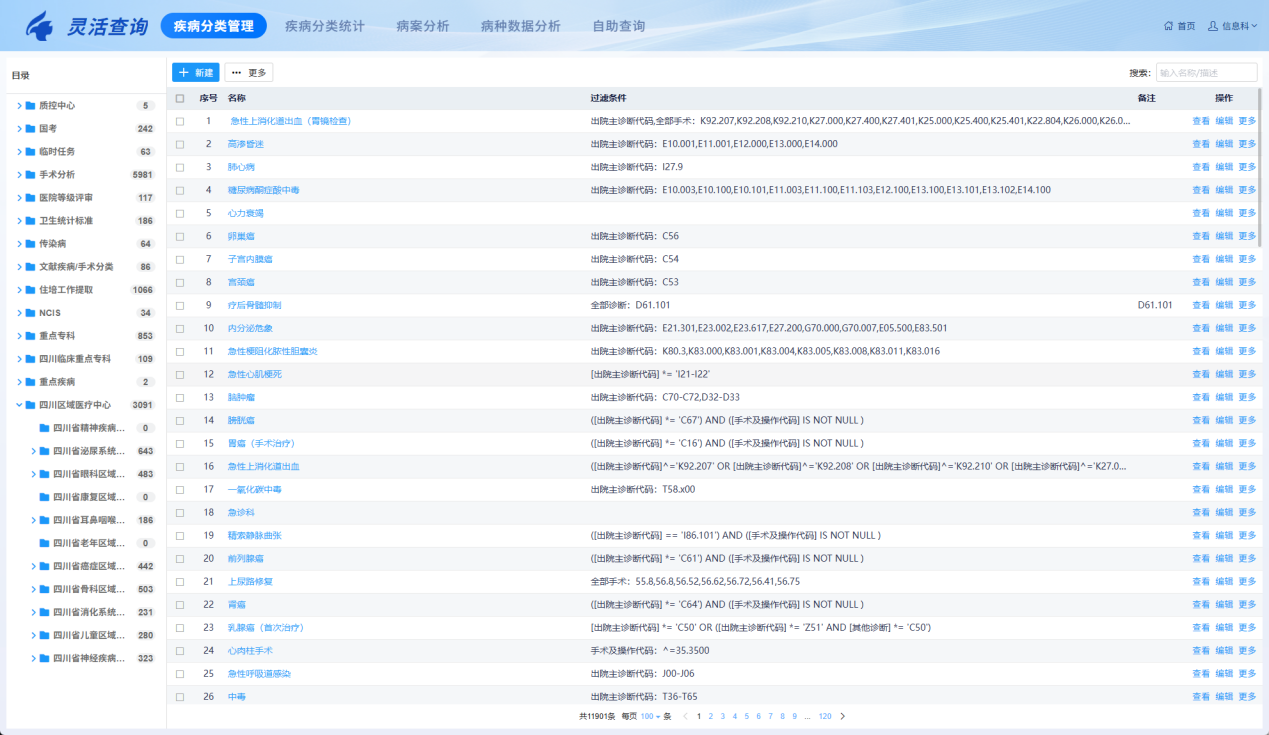
Task: Click the plus icon on 新建 button
Action: pyautogui.click(x=184, y=73)
